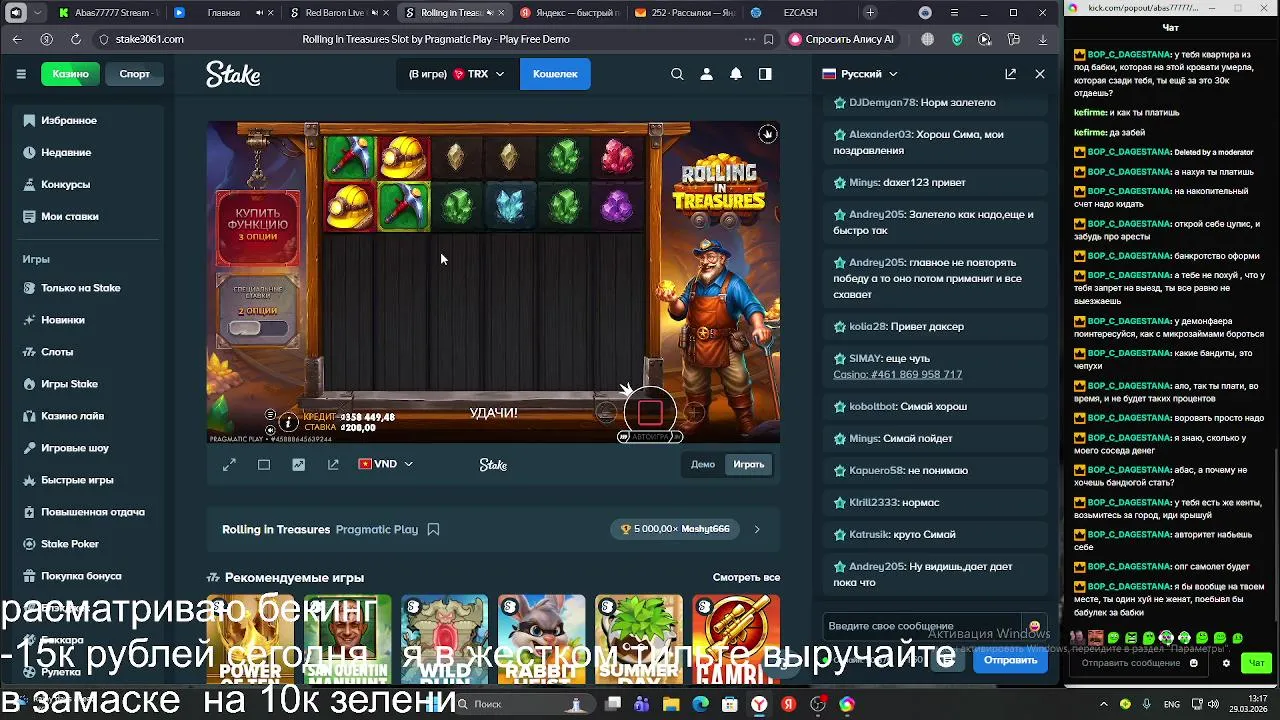The height and width of the screenshot is (720, 1280).
Task: Click the green Чат button in Kick
Action: (x=1256, y=663)
